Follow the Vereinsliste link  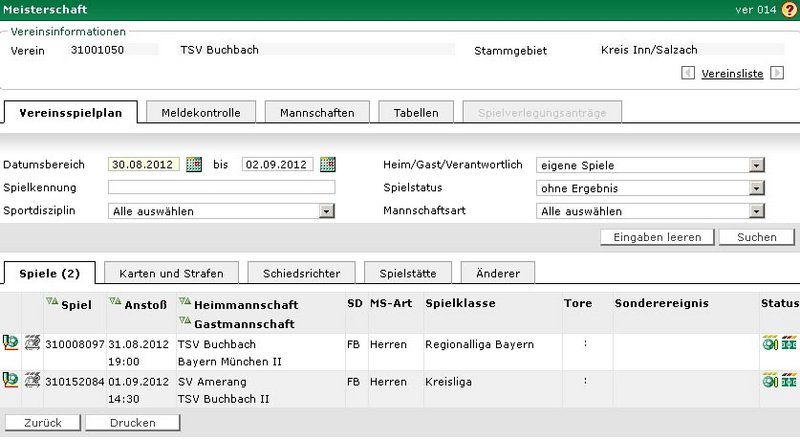coord(732,74)
